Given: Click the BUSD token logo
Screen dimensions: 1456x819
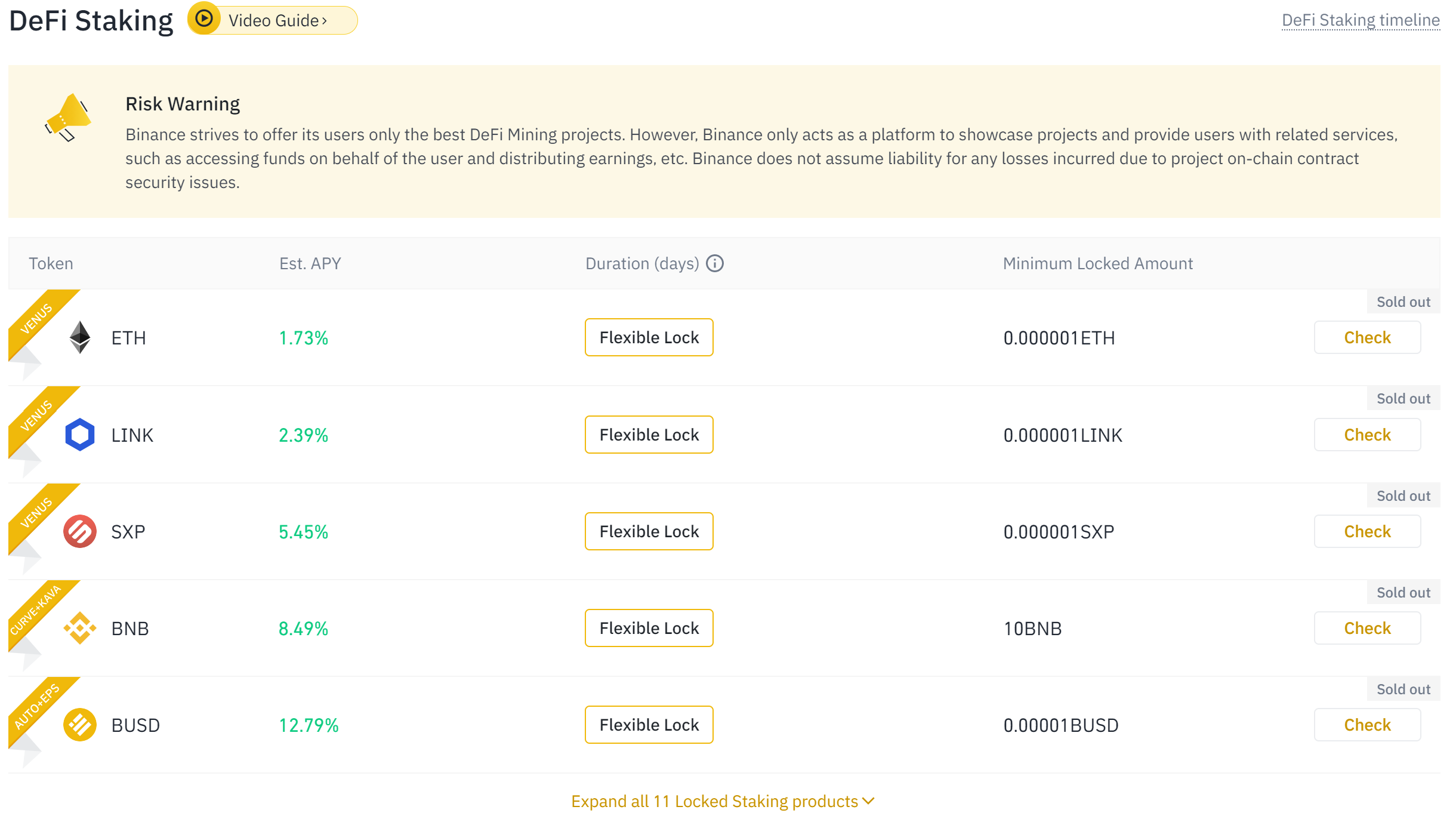Looking at the screenshot, I should (80, 725).
